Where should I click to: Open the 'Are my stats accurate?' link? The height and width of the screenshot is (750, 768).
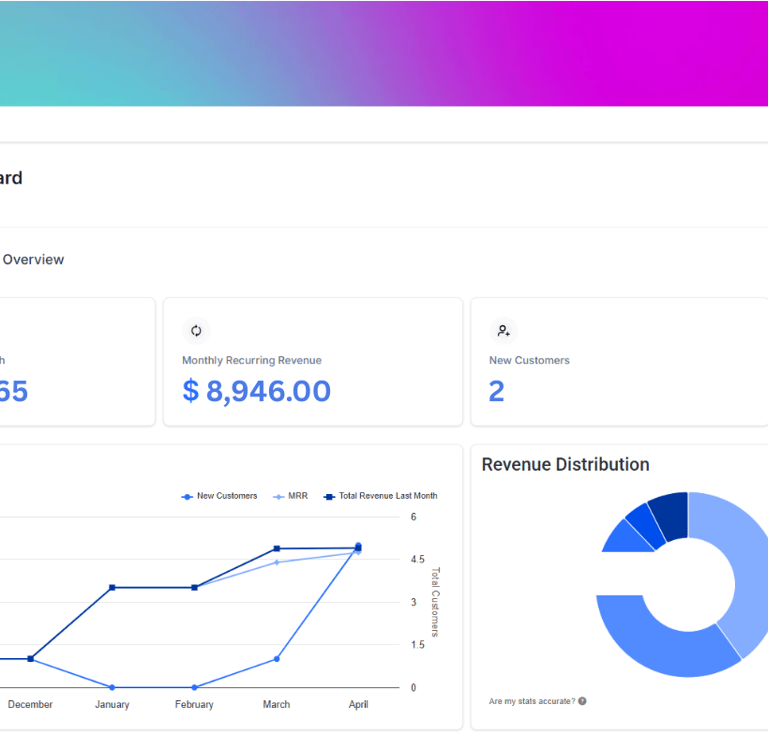tap(532, 701)
